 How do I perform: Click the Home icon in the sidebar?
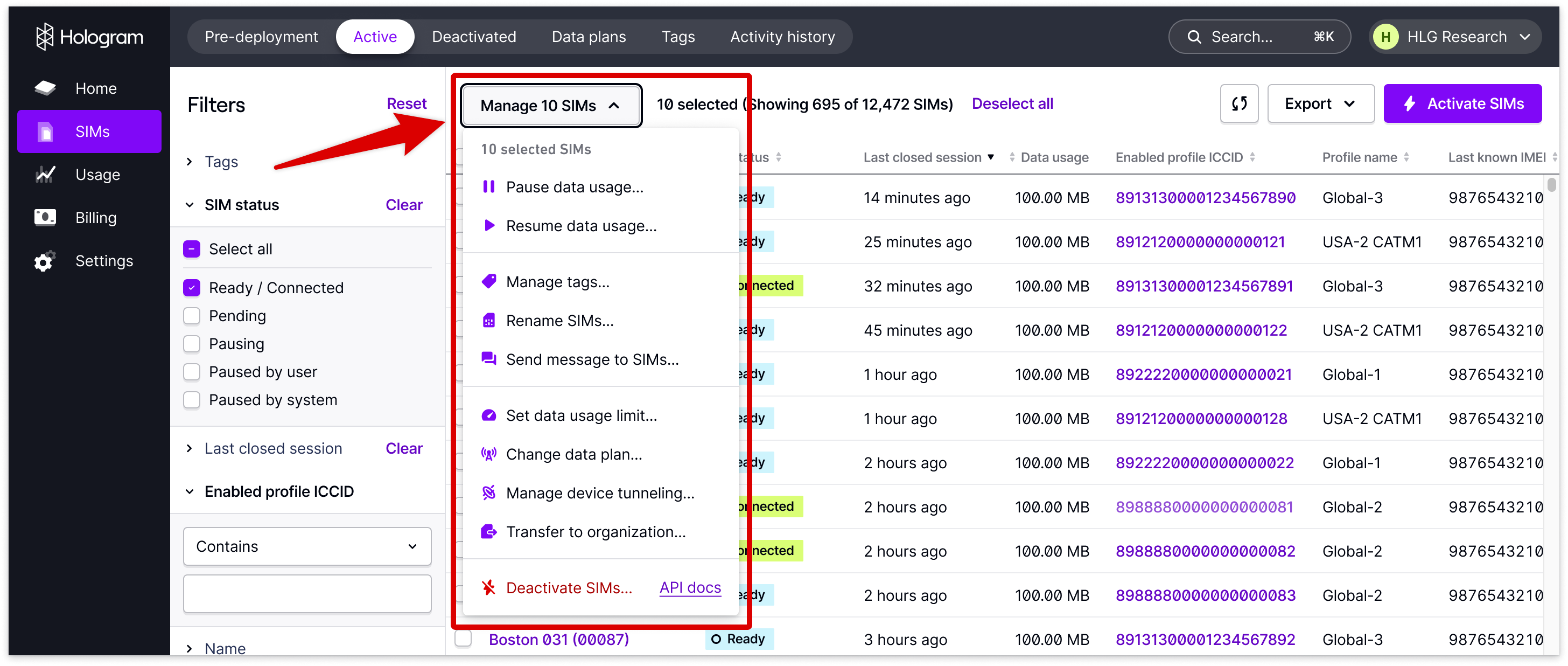pos(45,88)
